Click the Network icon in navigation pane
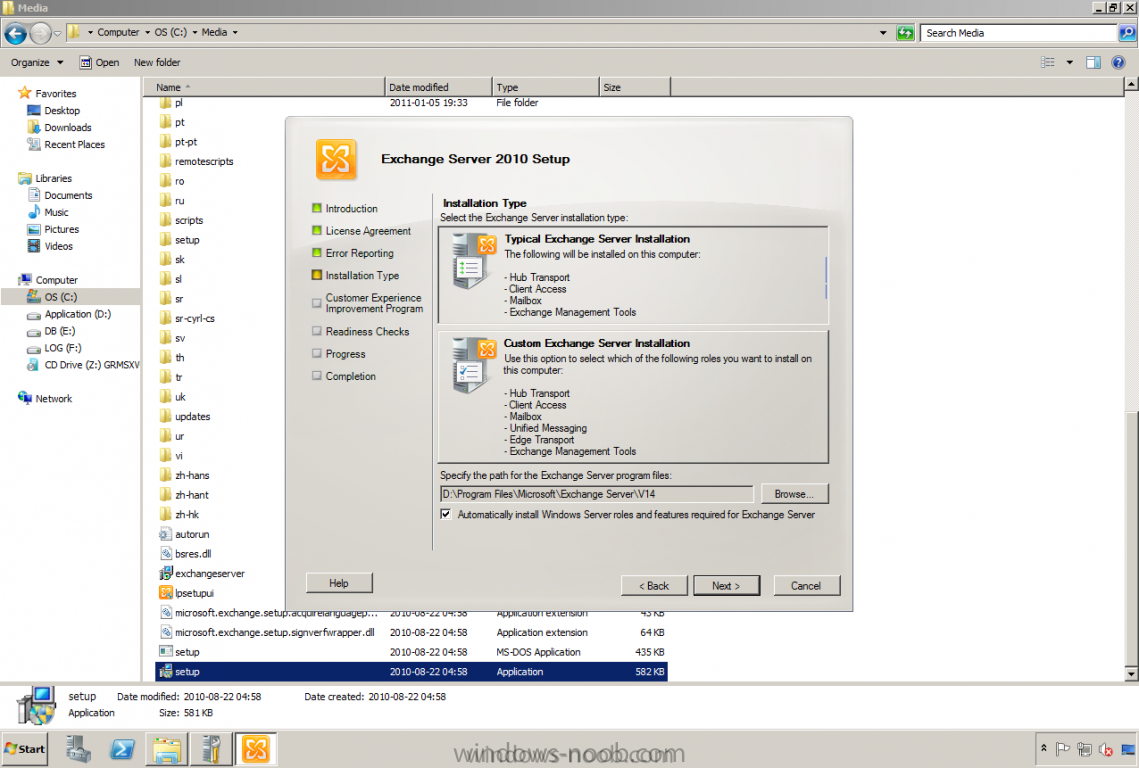Screen dimensions: 1139x768 tap(25, 398)
